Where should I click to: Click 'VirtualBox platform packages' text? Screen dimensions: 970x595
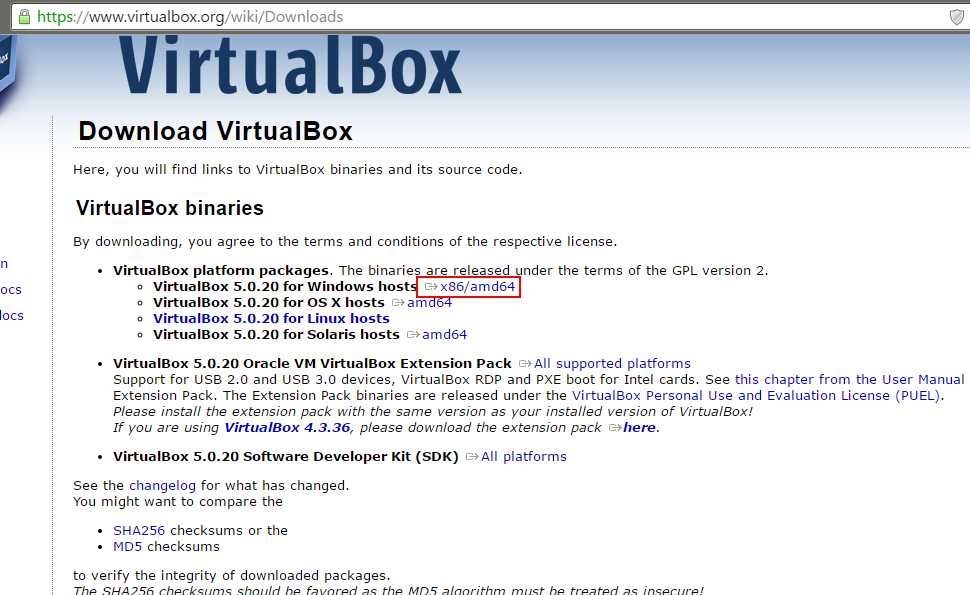pos(221,270)
